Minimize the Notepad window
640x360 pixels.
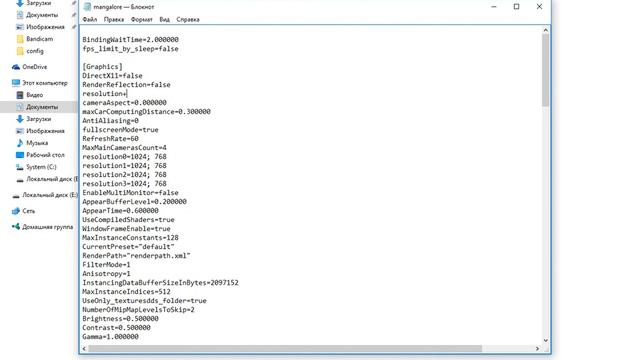[494, 7]
